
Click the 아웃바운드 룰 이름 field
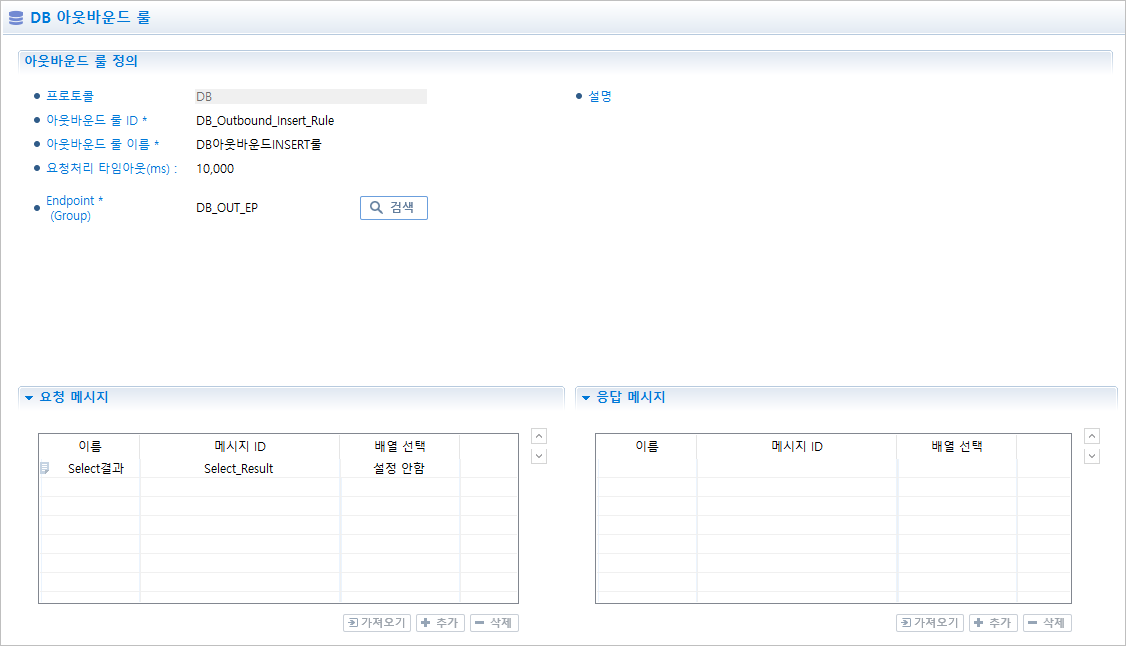258,145
